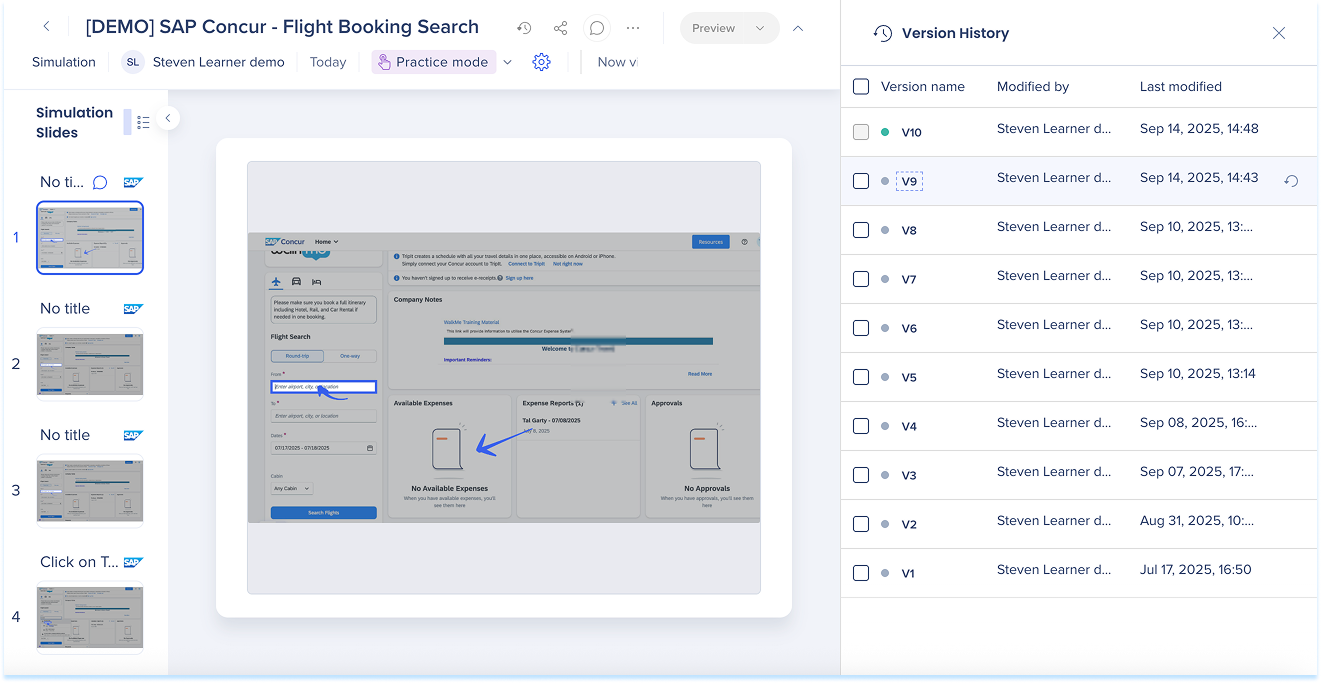Expand the Preview dropdown arrow

coord(760,28)
